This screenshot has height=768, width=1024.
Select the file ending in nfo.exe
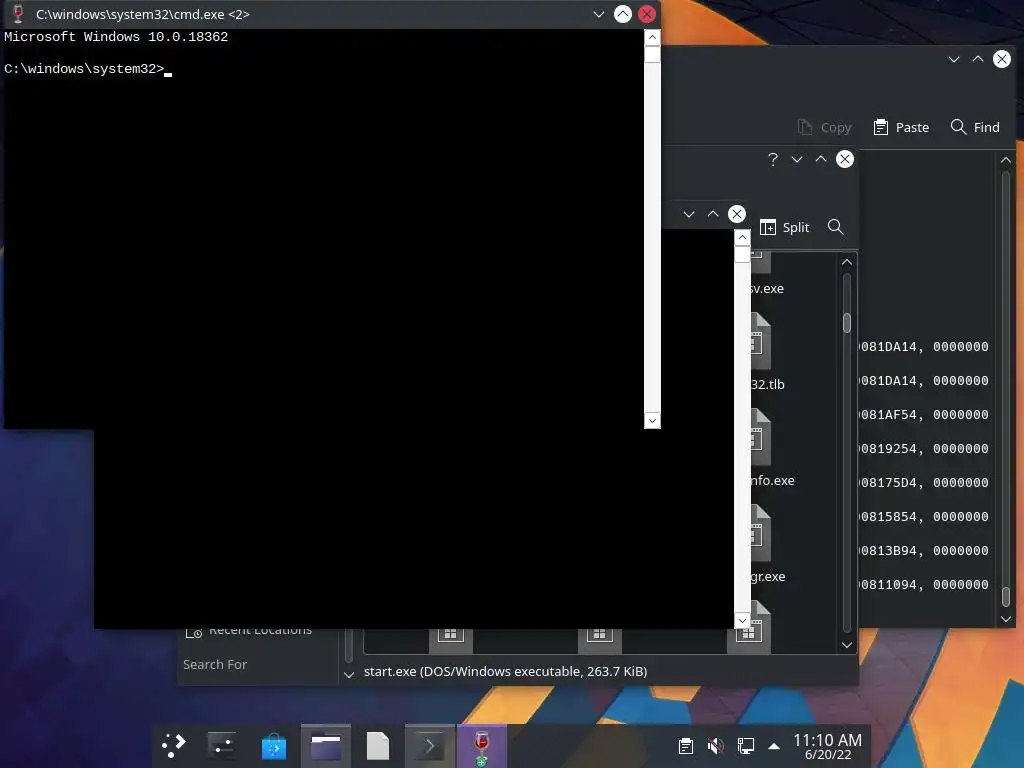pyautogui.click(x=773, y=481)
